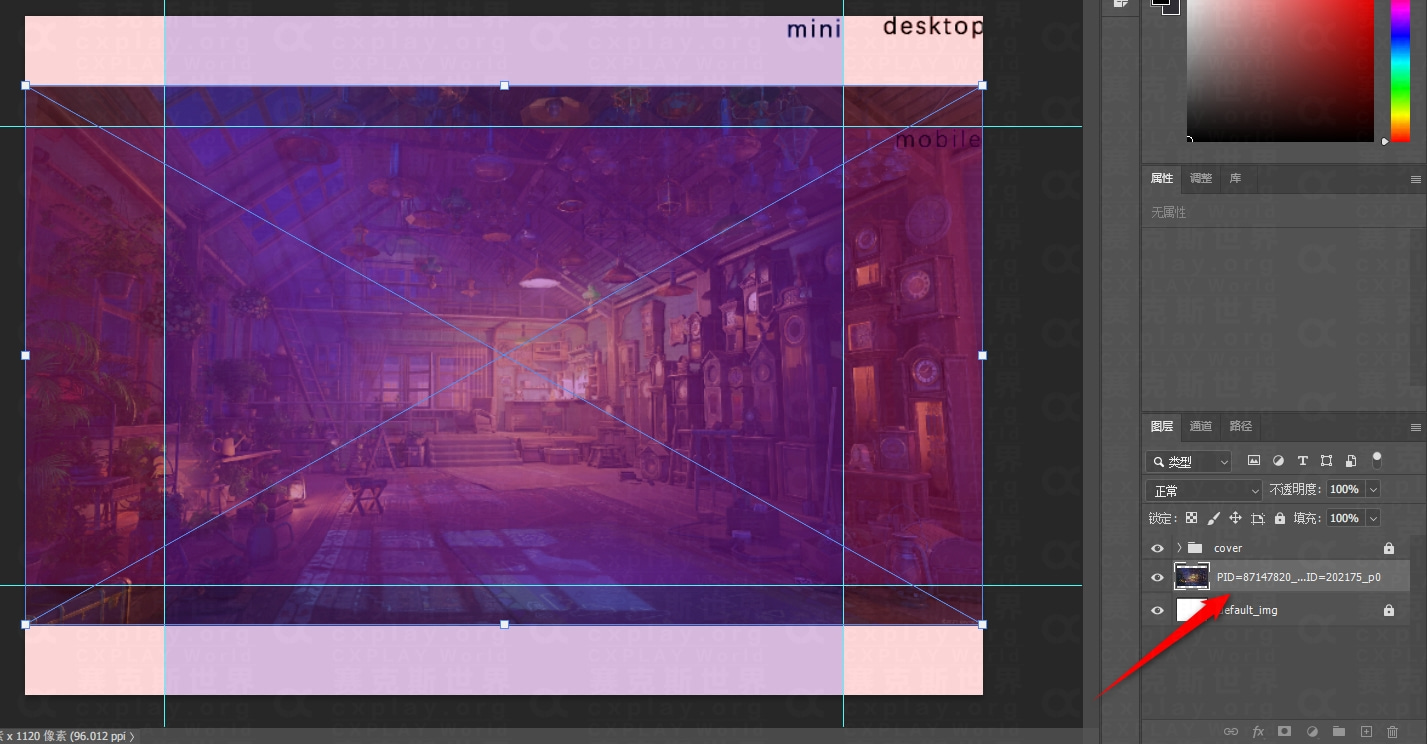Click prevent artboard auto-nesting lock icon
The width and height of the screenshot is (1427, 744).
point(1258,518)
